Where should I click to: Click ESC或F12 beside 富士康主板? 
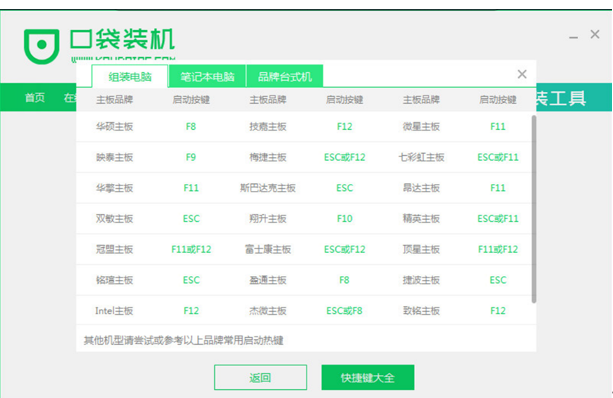pos(344,249)
